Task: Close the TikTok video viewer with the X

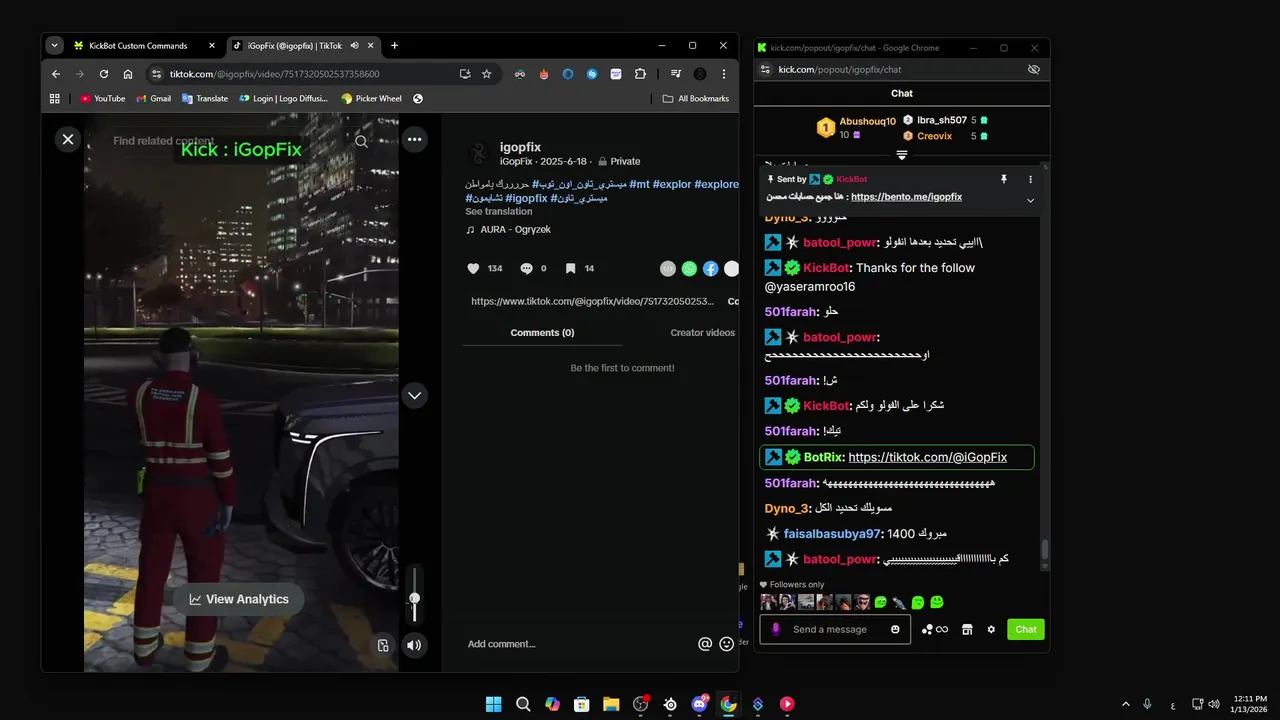Action: tap(67, 139)
